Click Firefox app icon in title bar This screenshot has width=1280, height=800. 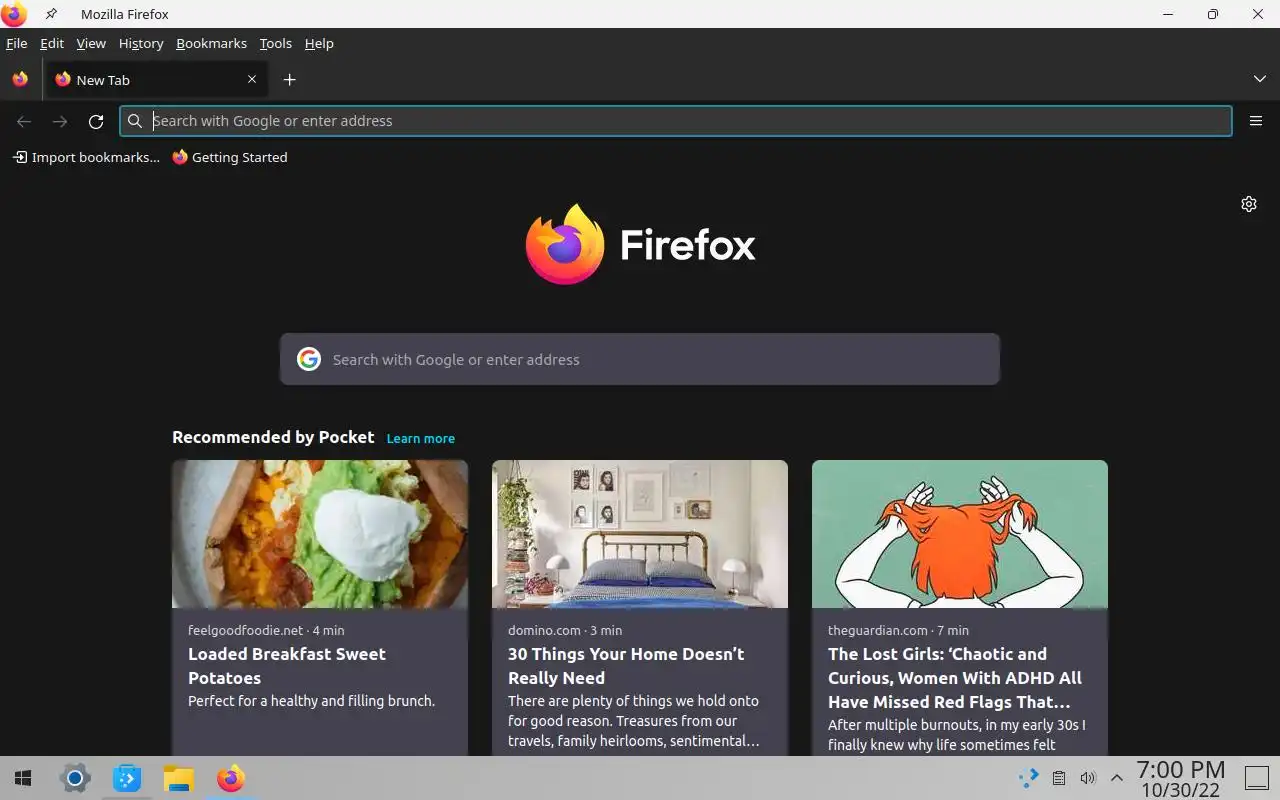14,14
